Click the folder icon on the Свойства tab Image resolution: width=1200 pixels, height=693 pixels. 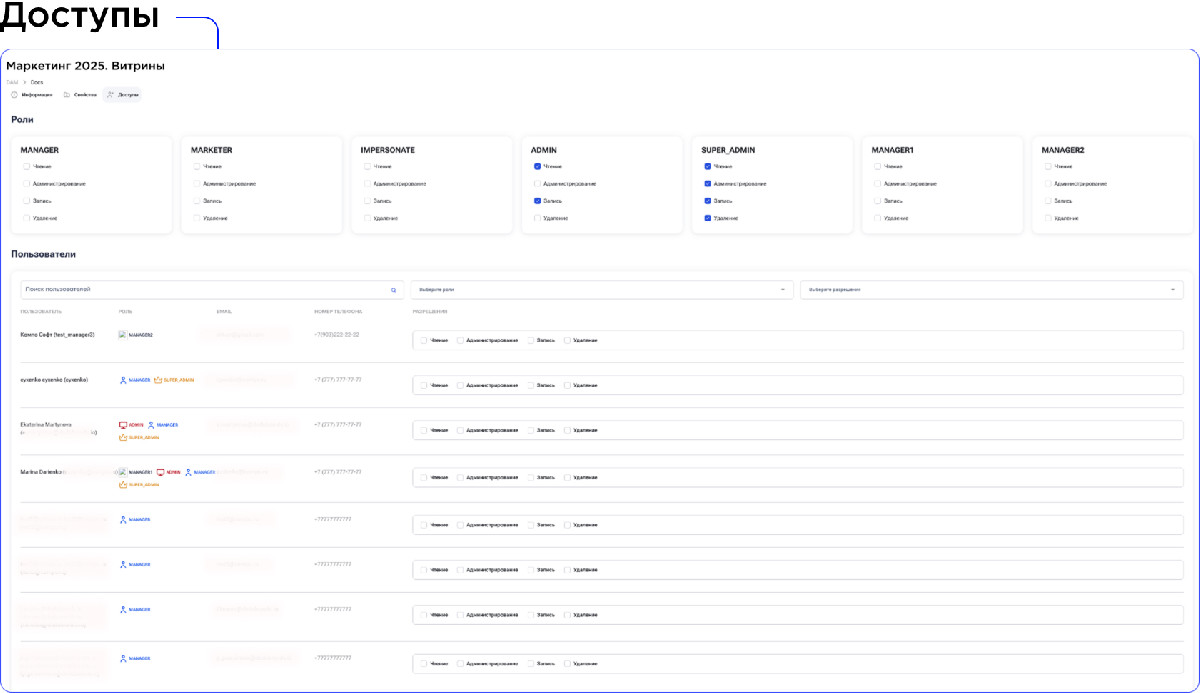tap(67, 95)
